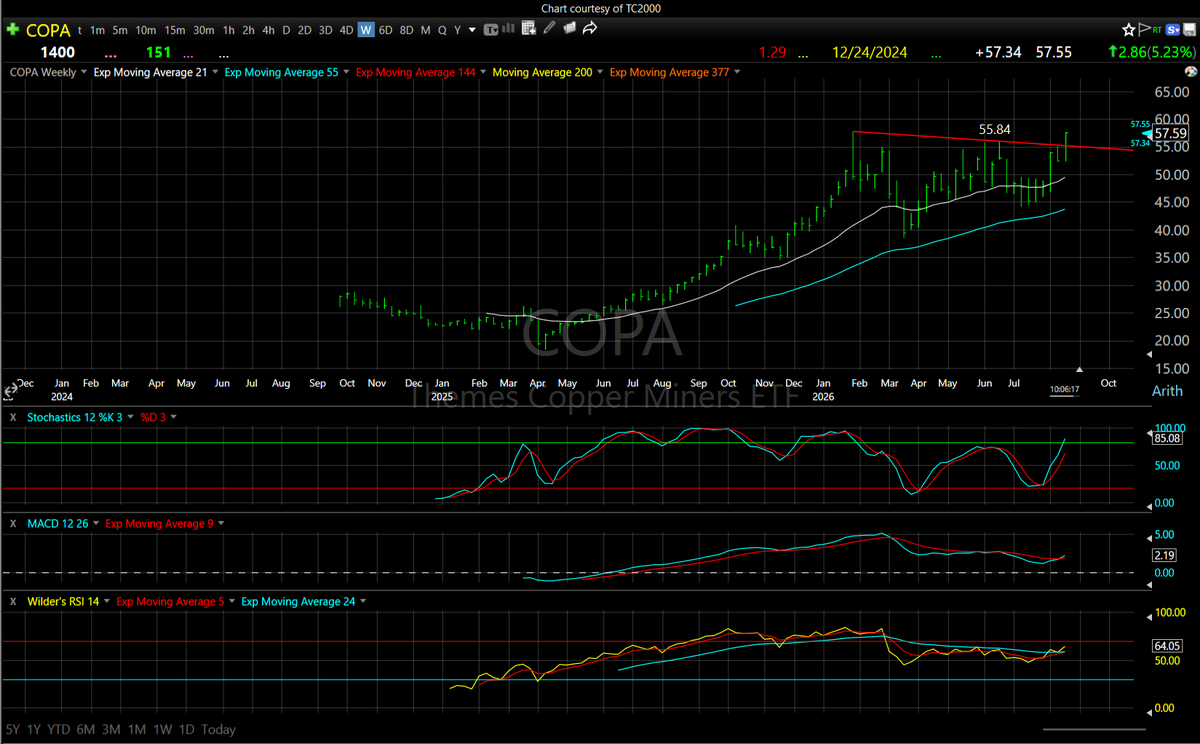Select the 4D timeframe
The image size is (1200, 744).
tap(346, 30)
